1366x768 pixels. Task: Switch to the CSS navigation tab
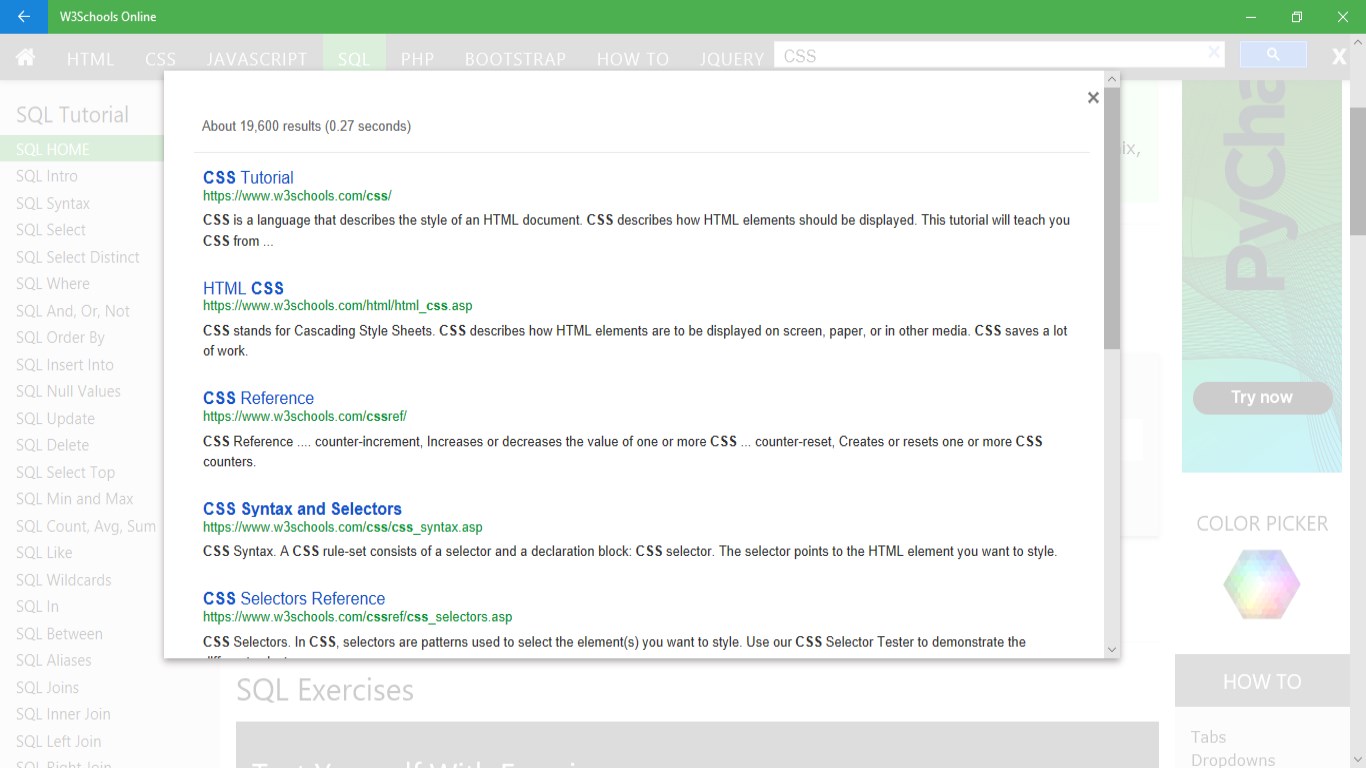[x=160, y=59]
